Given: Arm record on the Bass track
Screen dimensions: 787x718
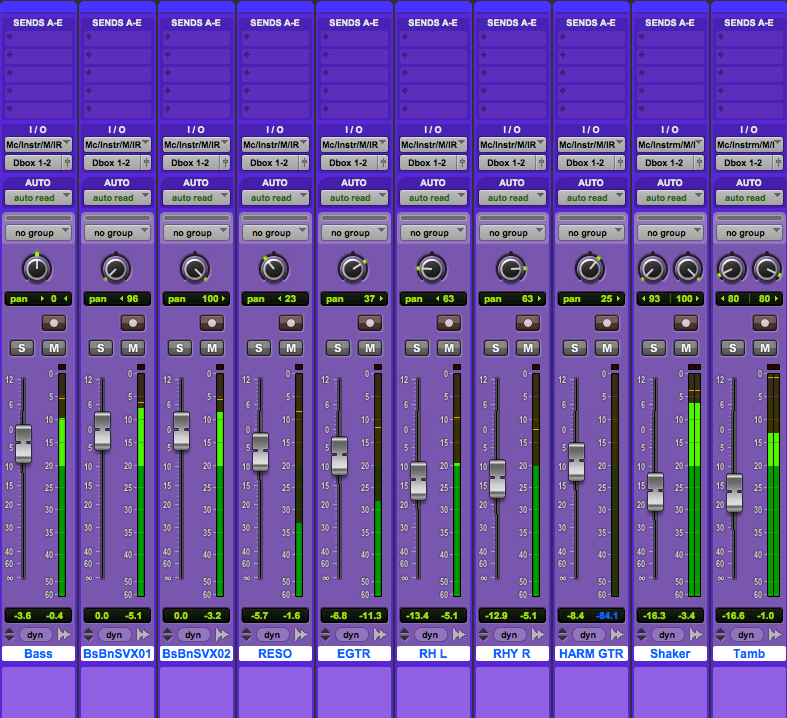Looking at the screenshot, I should point(54,323).
